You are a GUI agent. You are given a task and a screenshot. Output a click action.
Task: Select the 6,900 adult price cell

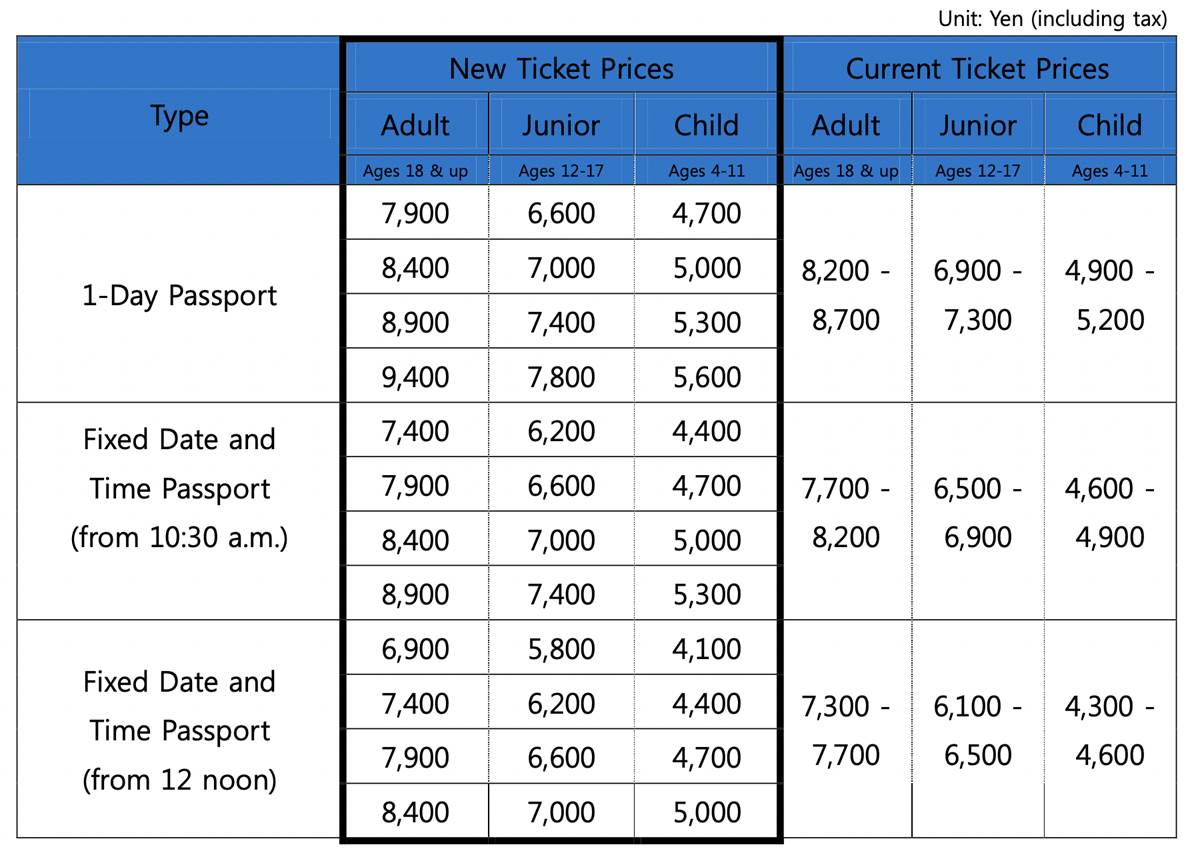(415, 649)
